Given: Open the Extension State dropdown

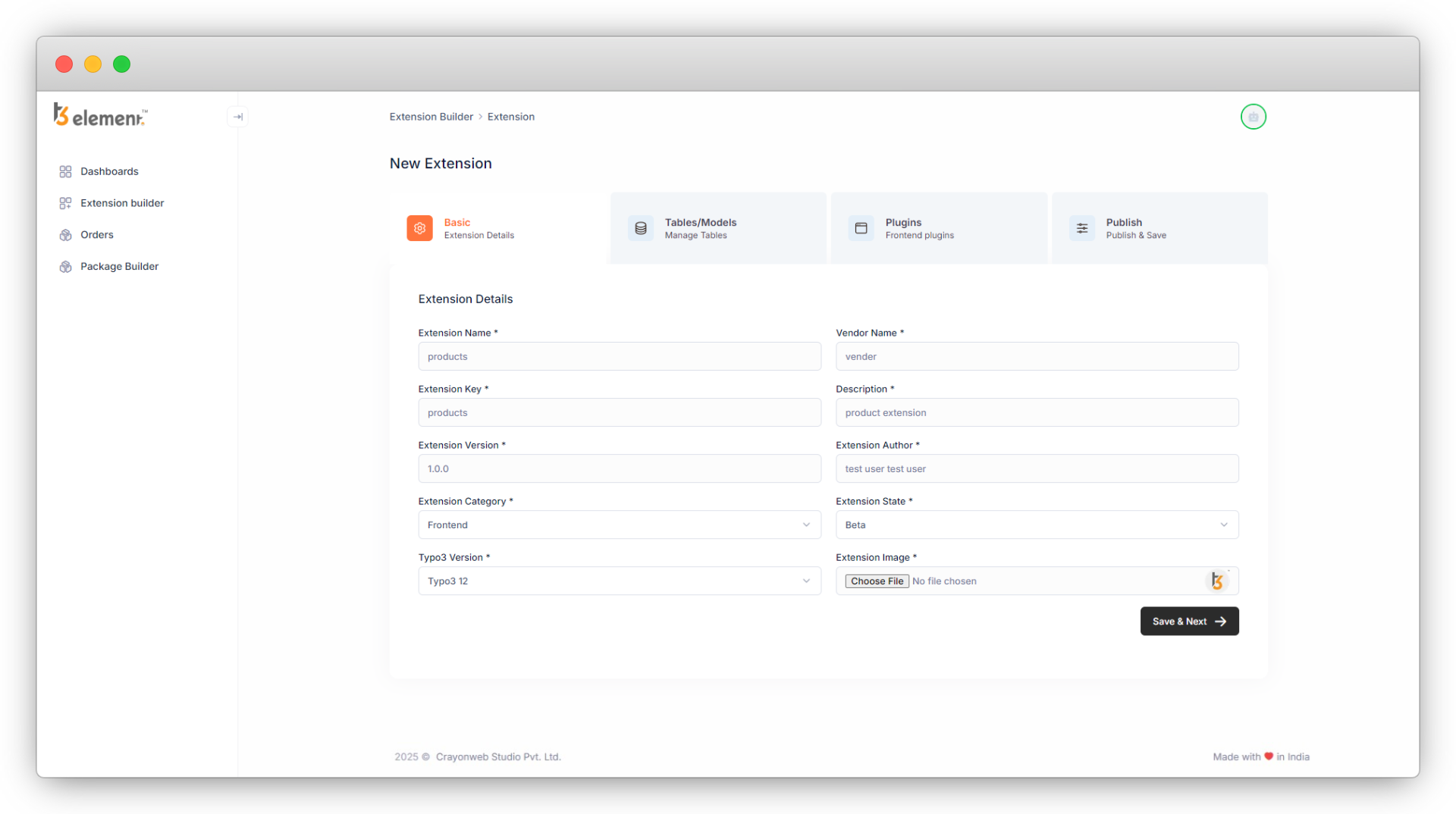Looking at the screenshot, I should (1037, 524).
